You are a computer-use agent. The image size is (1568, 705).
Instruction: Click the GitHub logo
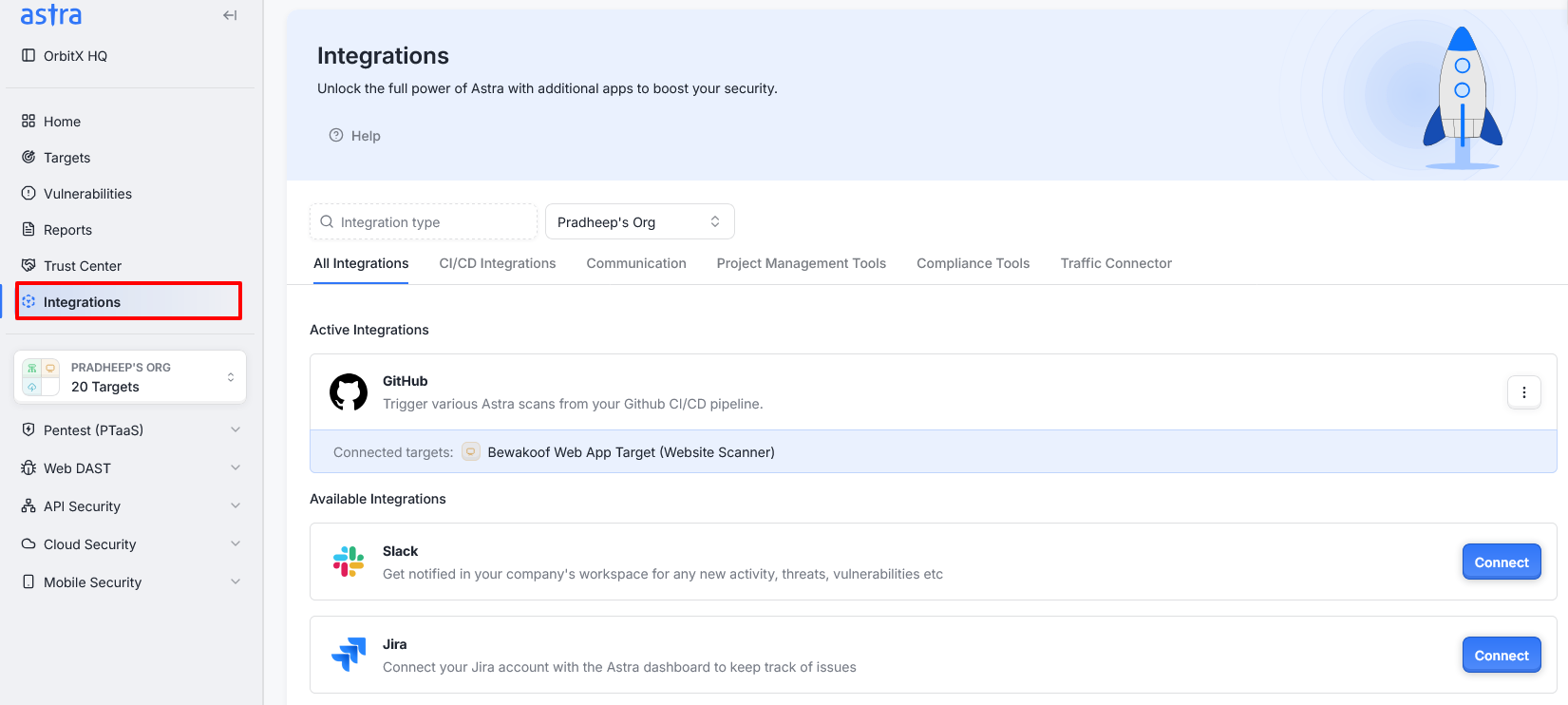(x=349, y=391)
